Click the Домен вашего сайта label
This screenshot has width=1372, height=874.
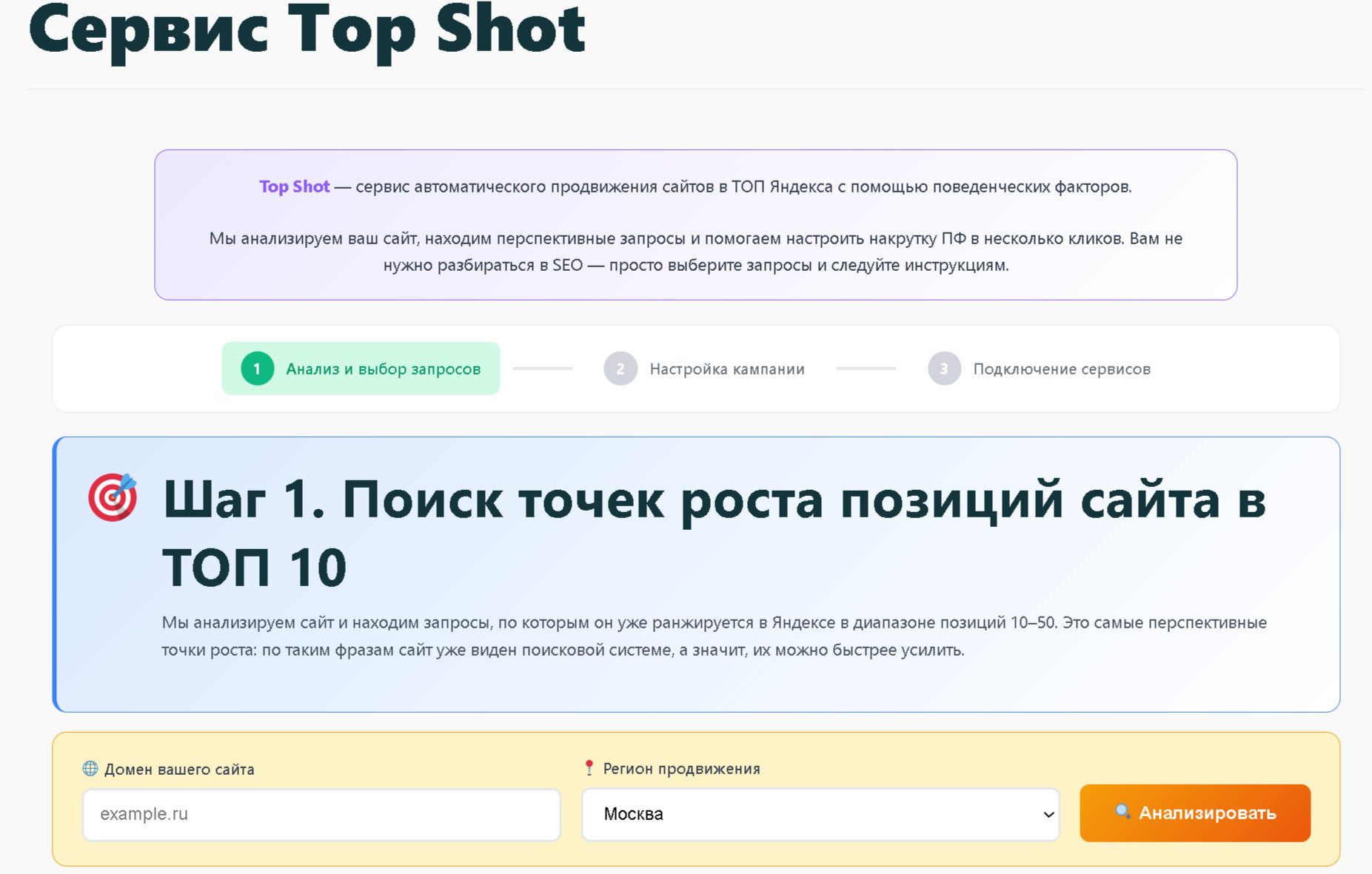179,769
